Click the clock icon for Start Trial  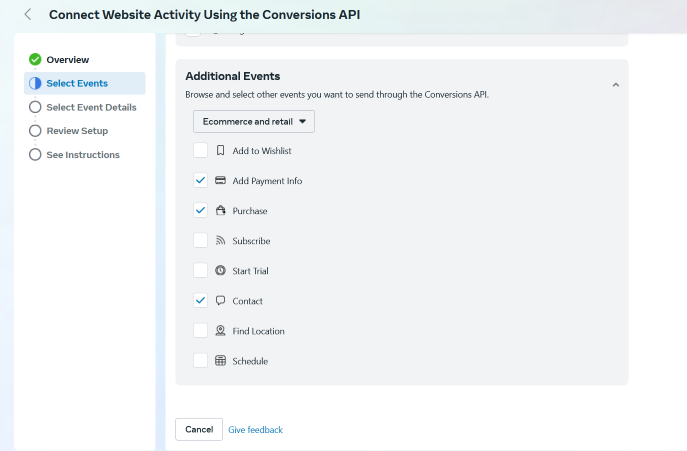click(220, 271)
